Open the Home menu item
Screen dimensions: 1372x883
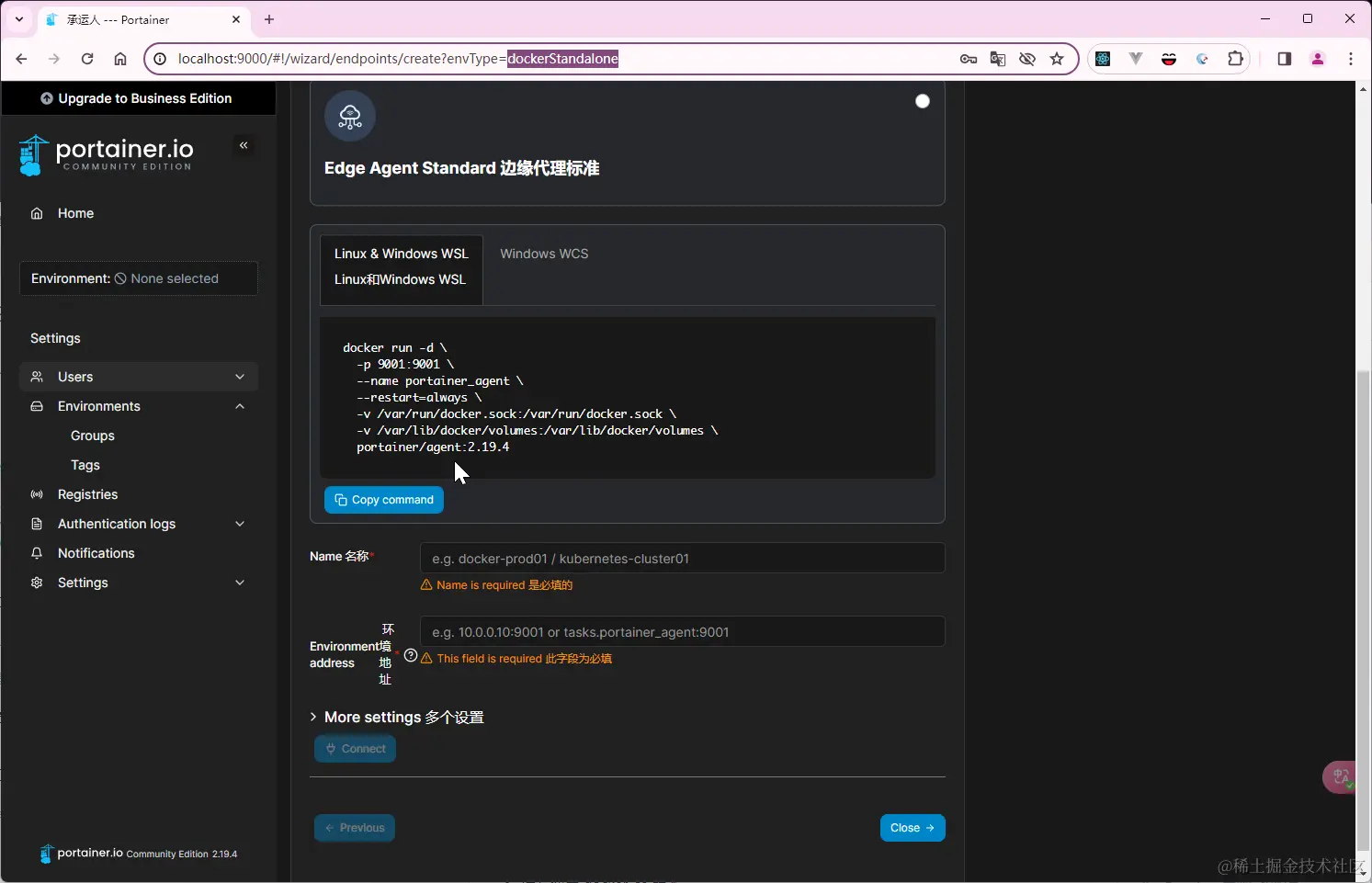(x=75, y=213)
